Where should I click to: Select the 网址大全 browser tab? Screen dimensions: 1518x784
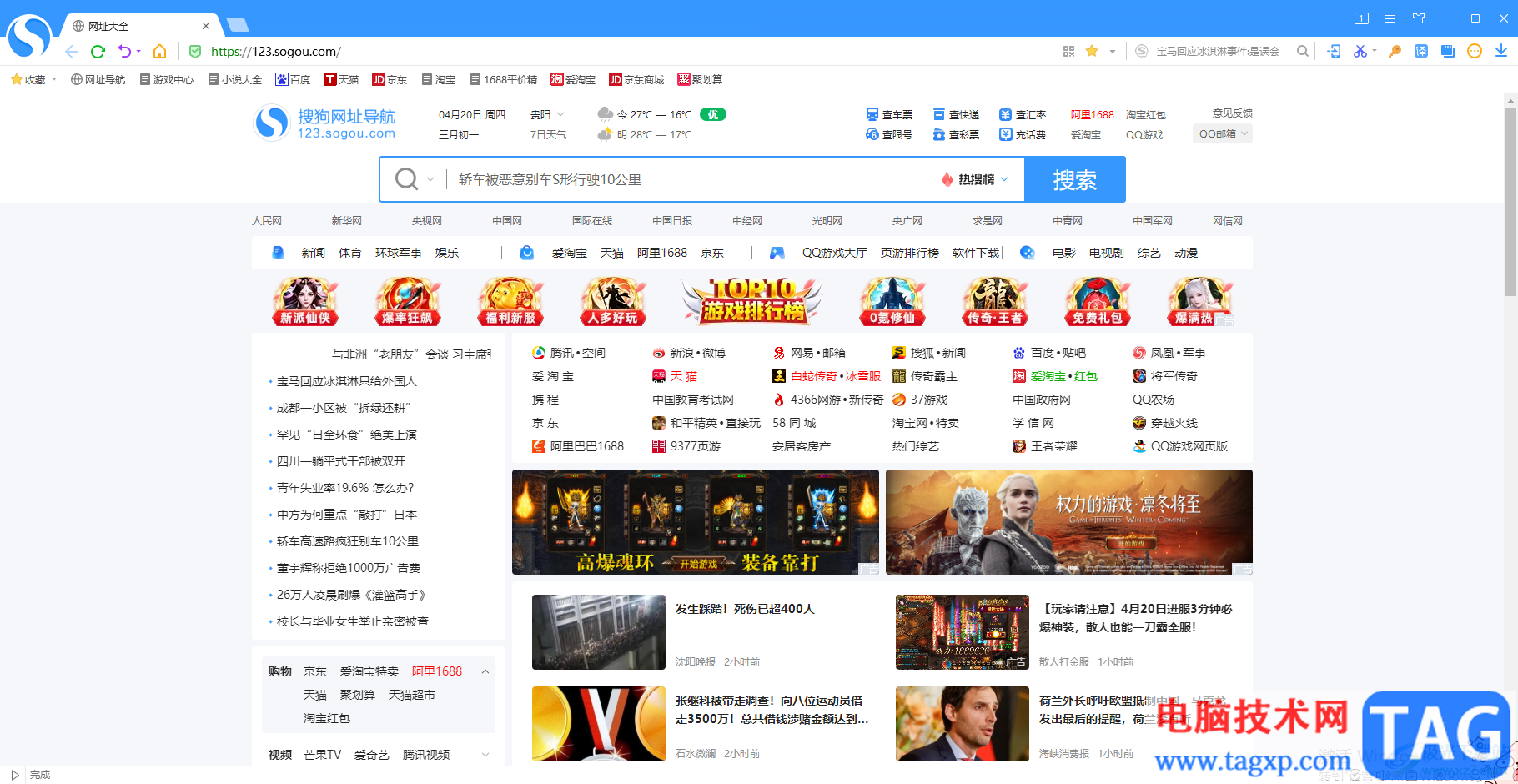(x=140, y=26)
